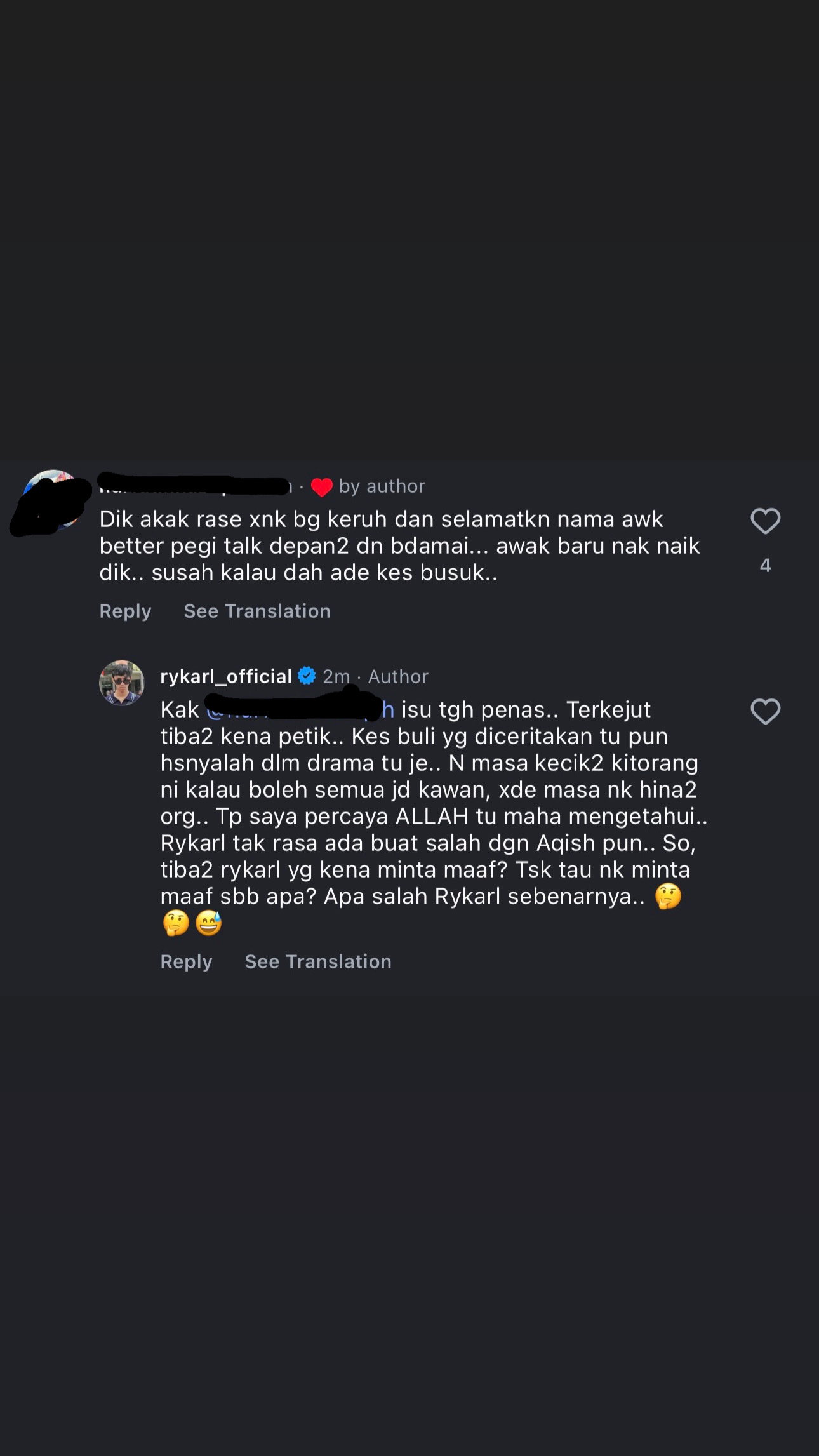The width and height of the screenshot is (819, 1456).
Task: Tap the blue verified badge next to rykarl_official
Action: (x=307, y=676)
